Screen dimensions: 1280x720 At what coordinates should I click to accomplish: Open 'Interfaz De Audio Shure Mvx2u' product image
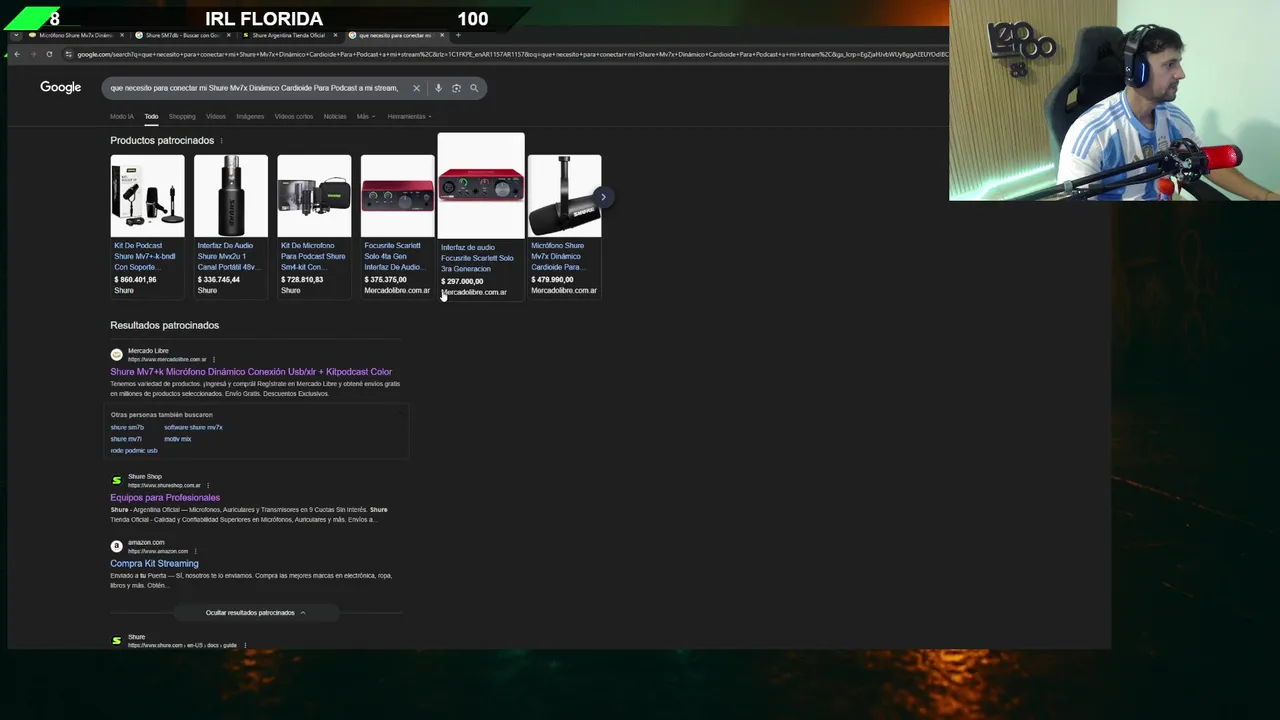(231, 196)
